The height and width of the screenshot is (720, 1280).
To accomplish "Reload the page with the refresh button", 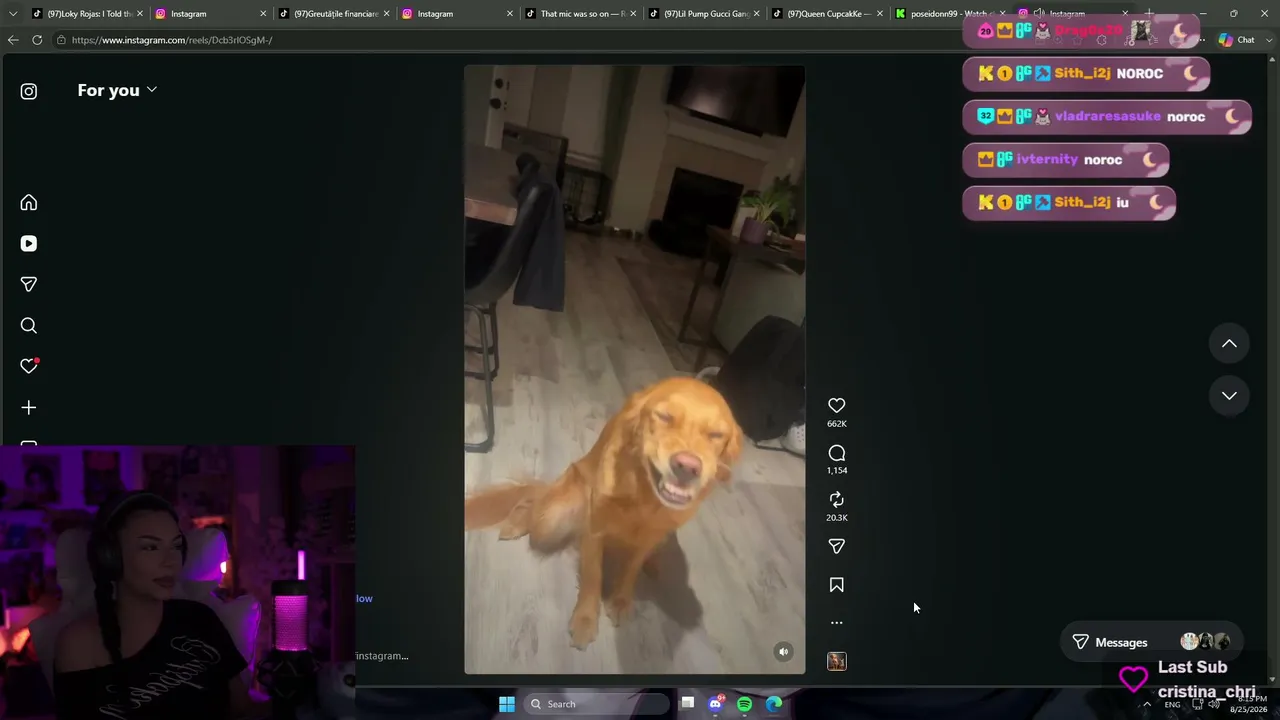I will [37, 40].
